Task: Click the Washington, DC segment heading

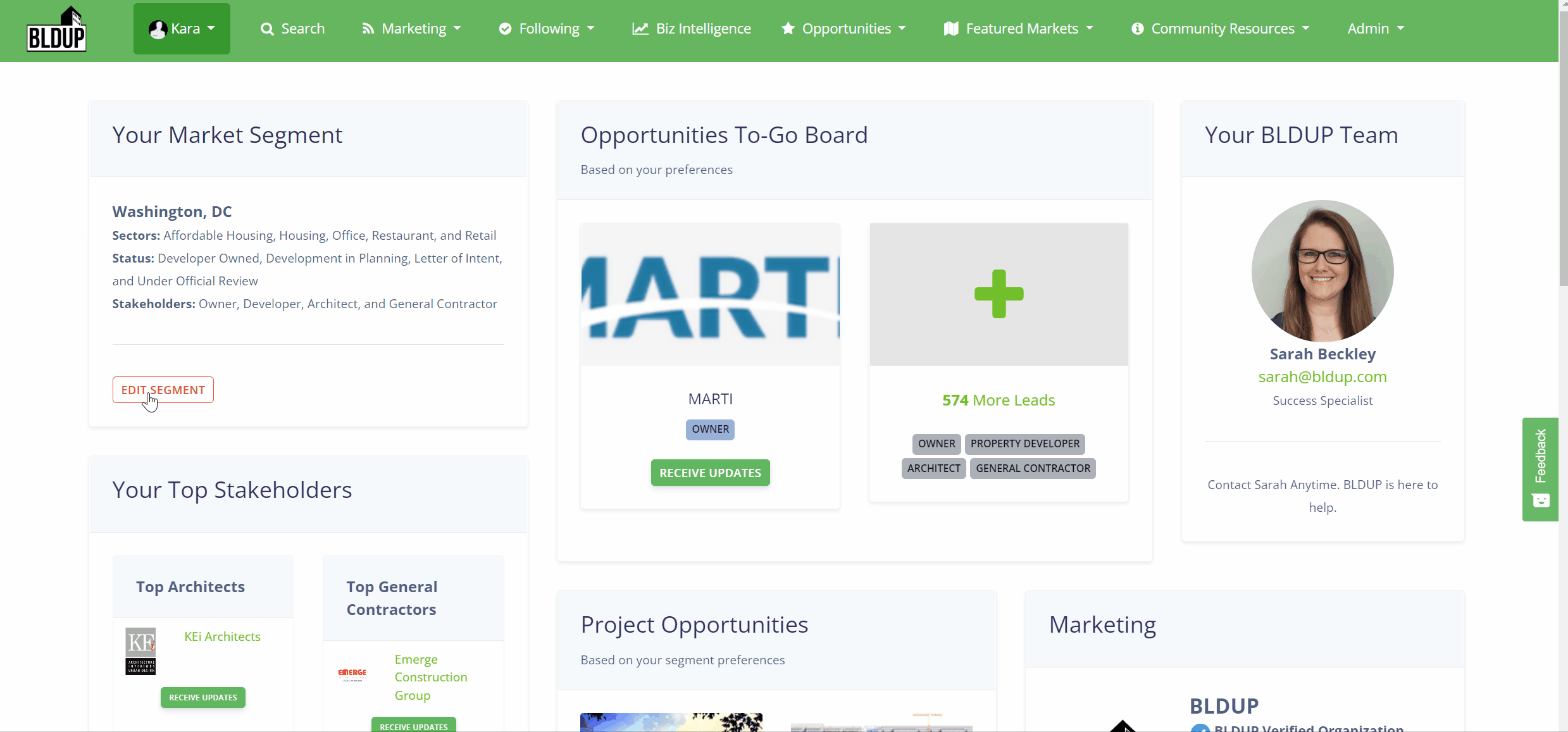Action: 172,211
